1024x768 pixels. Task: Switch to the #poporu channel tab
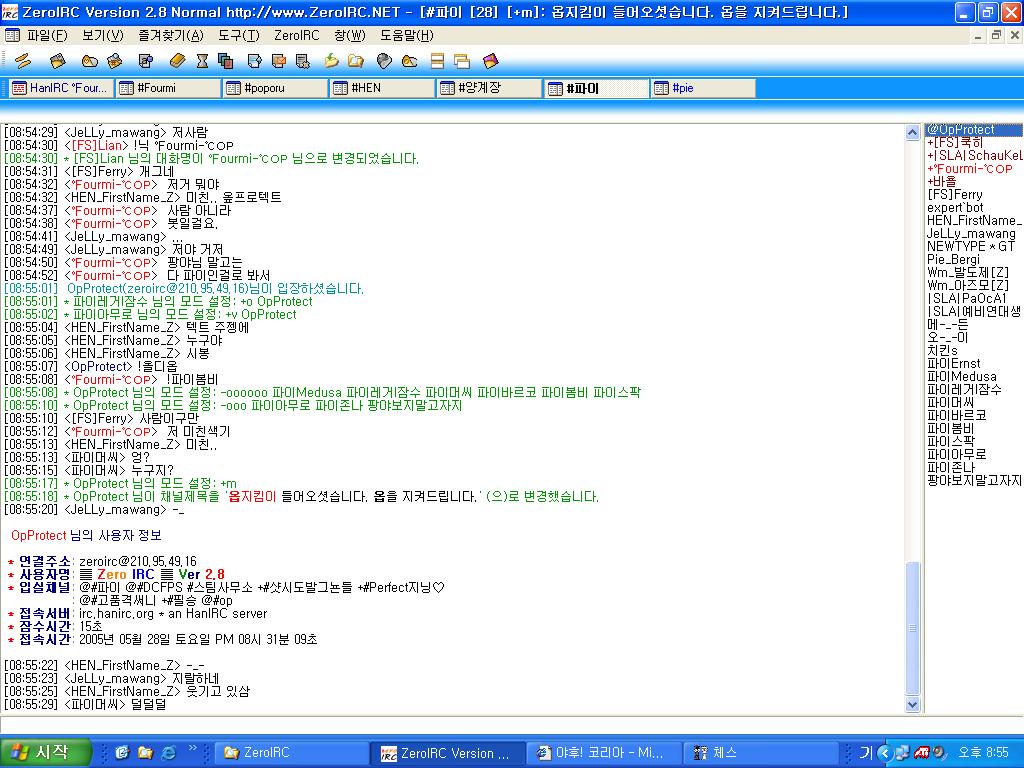pyautogui.click(x=274, y=88)
